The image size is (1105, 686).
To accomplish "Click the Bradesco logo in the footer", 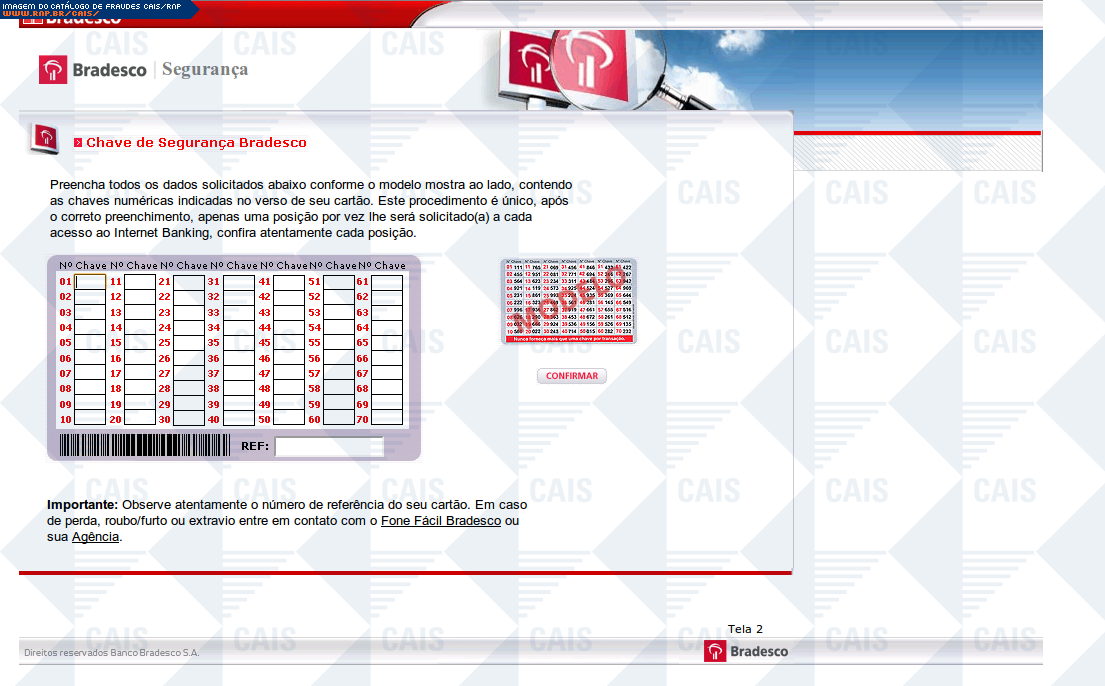I will pyautogui.click(x=745, y=651).
